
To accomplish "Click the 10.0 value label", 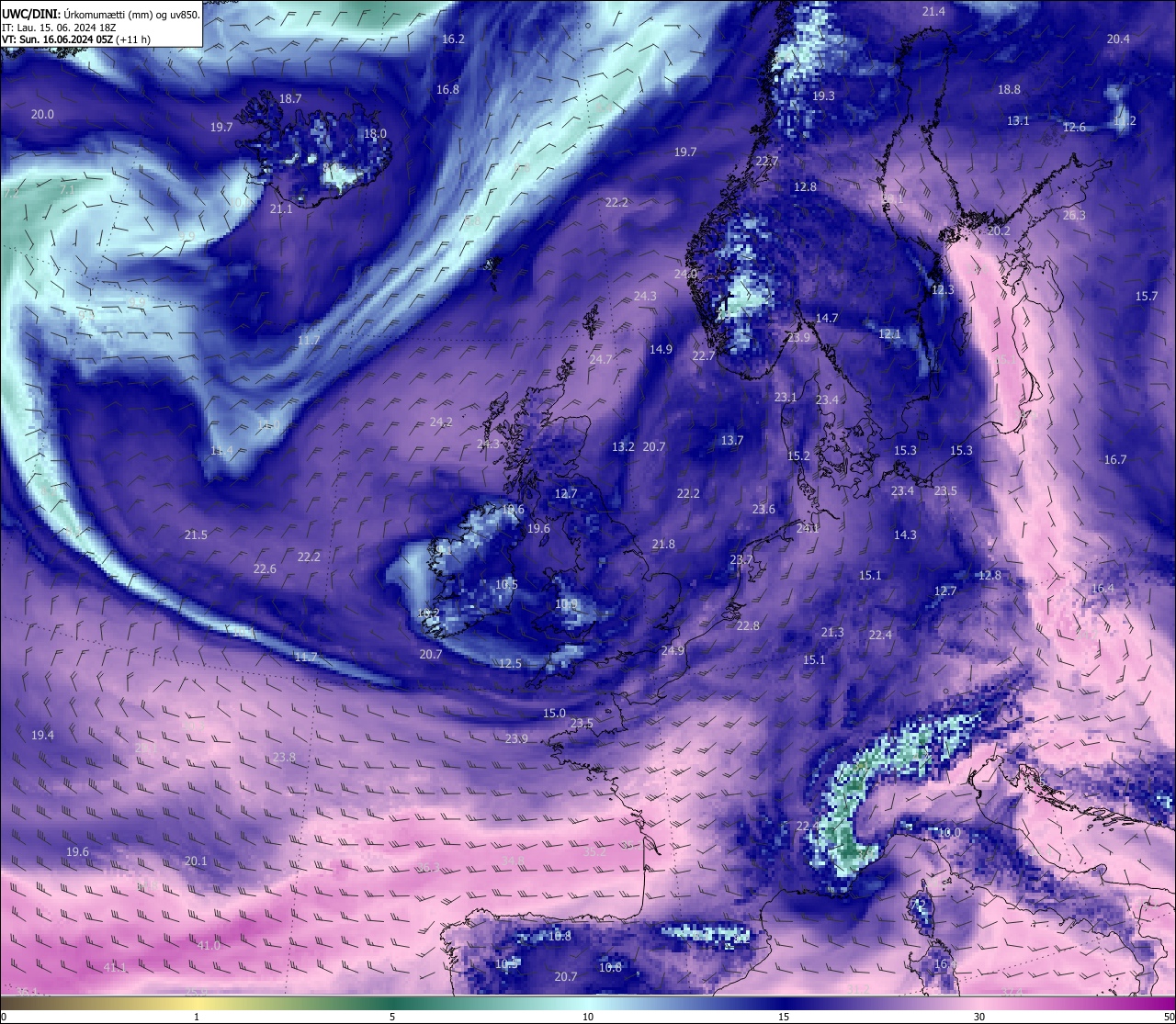I will tap(949, 833).
